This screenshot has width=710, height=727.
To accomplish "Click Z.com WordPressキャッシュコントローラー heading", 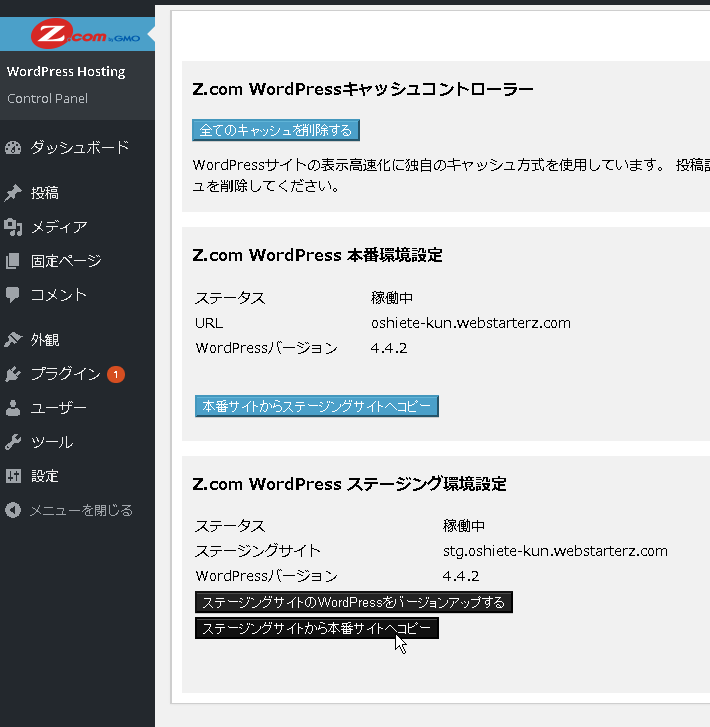I will 363,89.
